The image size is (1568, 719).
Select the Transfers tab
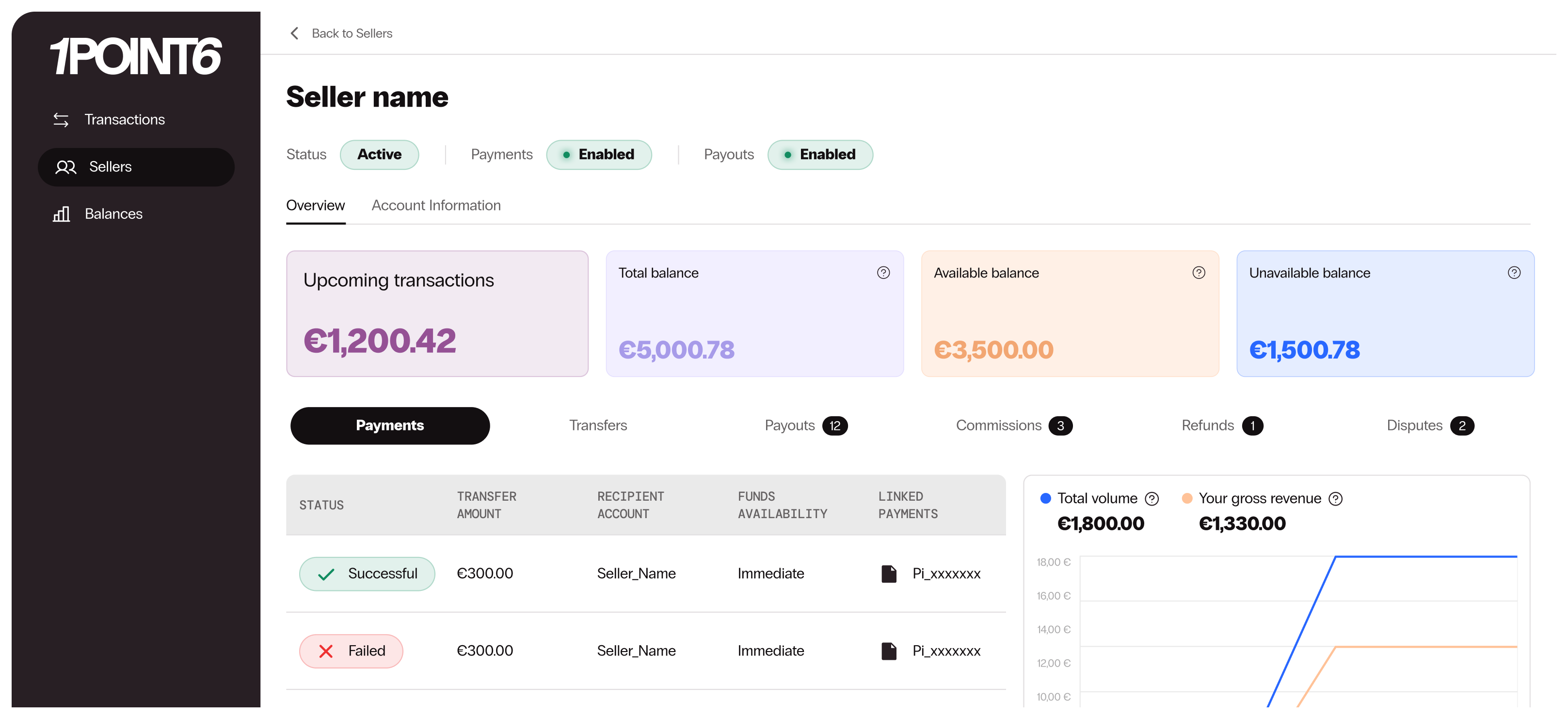[598, 425]
